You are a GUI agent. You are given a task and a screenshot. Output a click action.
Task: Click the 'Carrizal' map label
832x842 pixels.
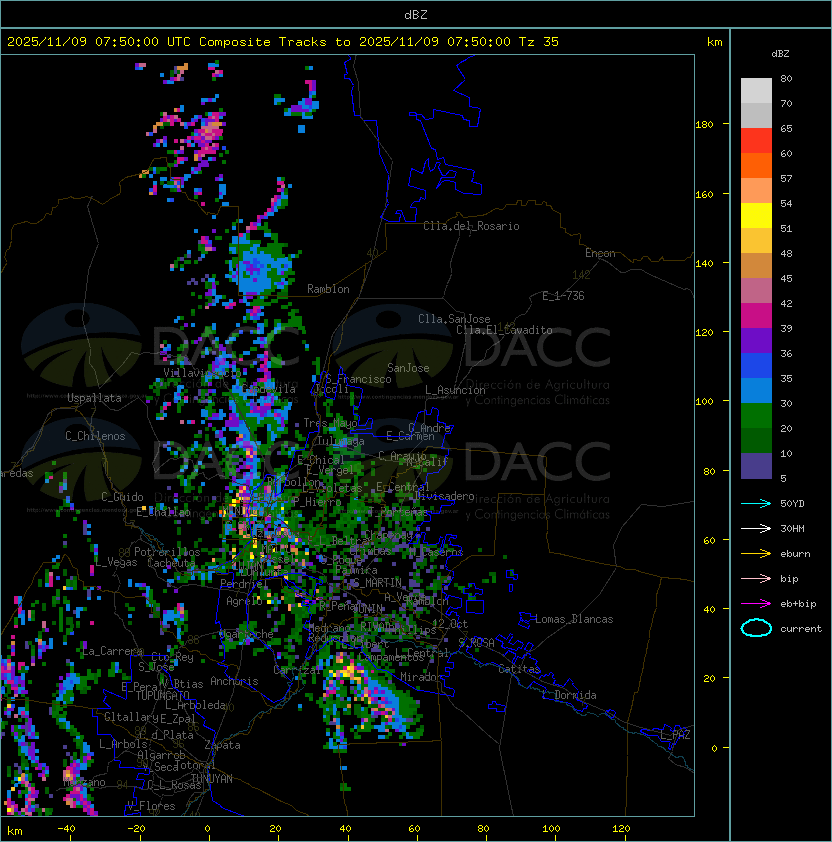point(297,670)
